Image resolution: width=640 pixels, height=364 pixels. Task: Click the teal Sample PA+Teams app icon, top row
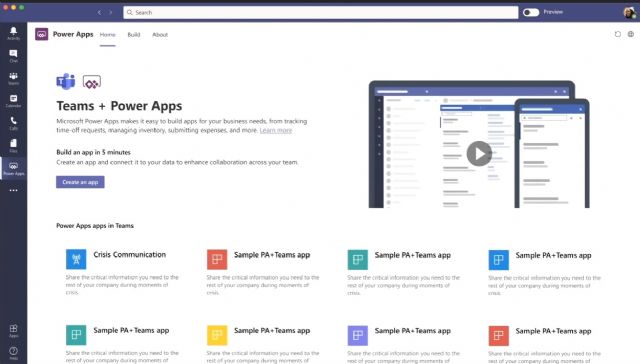pyautogui.click(x=358, y=260)
